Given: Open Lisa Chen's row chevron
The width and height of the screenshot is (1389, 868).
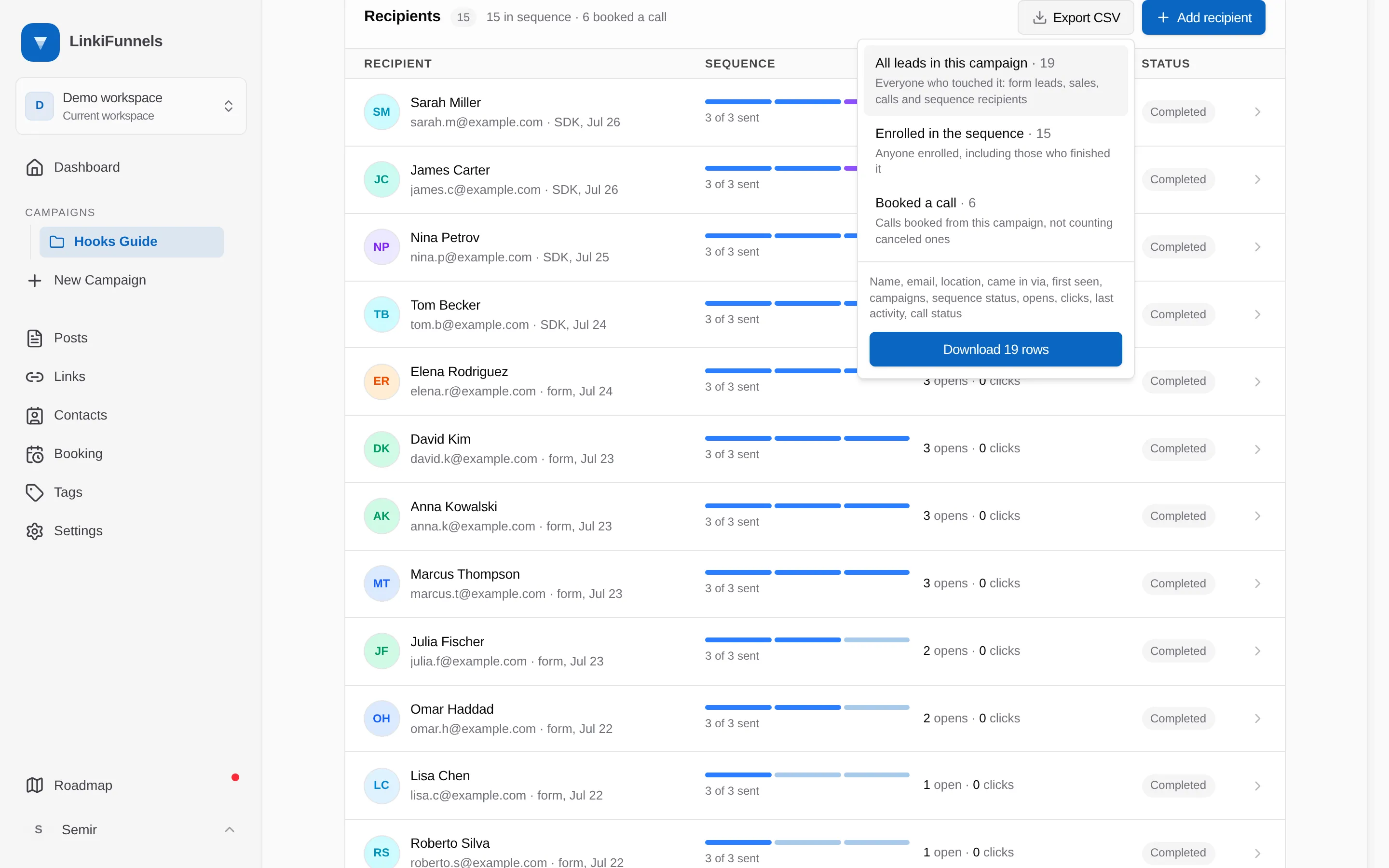Looking at the screenshot, I should tap(1257, 786).
